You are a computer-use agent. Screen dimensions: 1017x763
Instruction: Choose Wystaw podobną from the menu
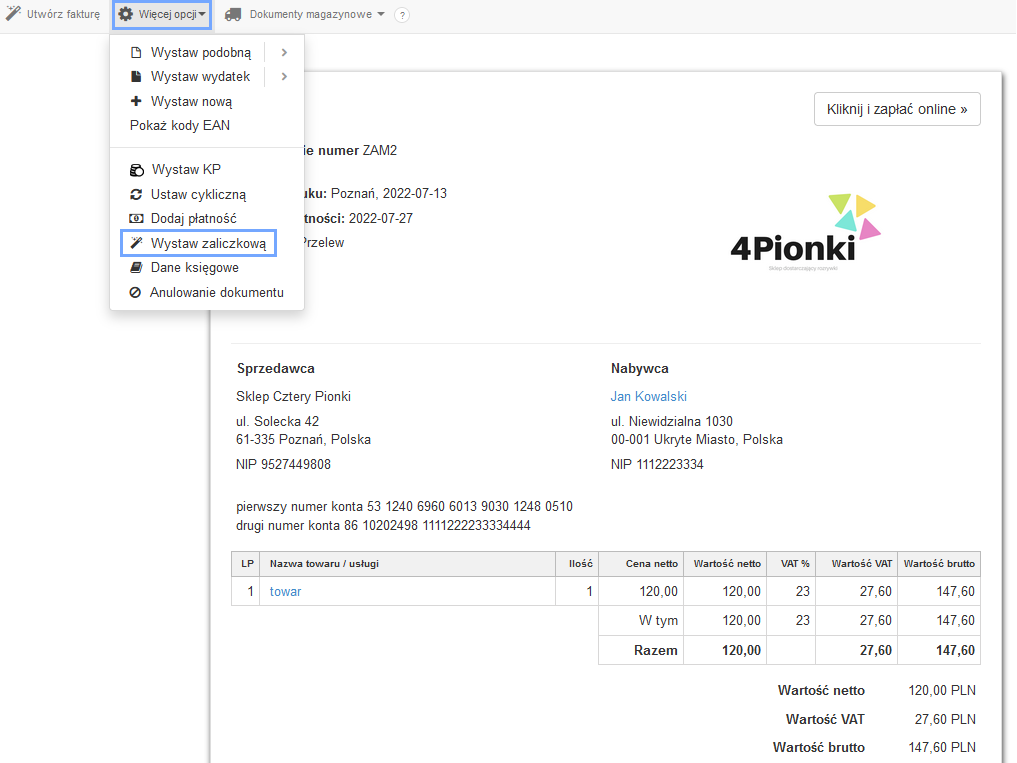[201, 53]
